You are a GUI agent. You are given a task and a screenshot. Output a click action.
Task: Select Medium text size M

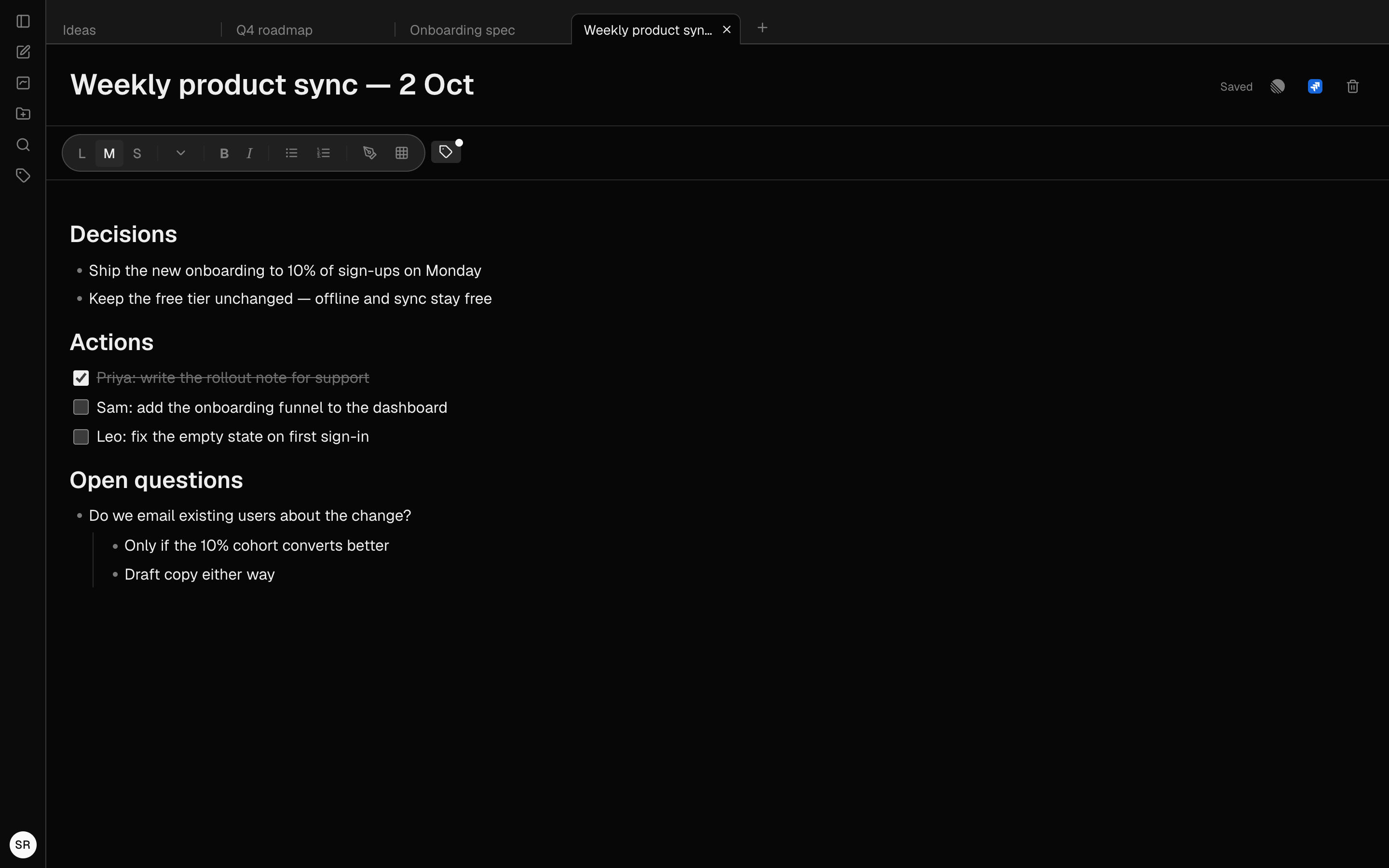[x=109, y=153]
